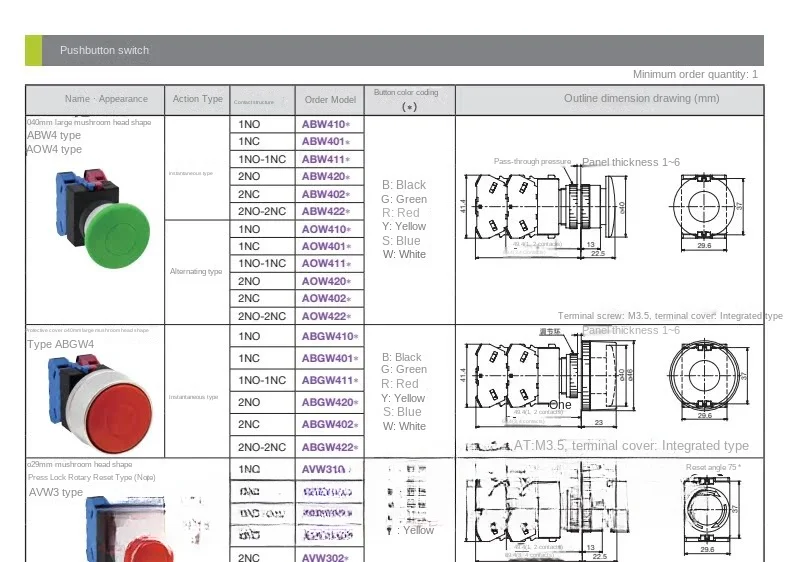790x562 pixels.
Task: Click the Alternating type cell
Action: coord(196,271)
